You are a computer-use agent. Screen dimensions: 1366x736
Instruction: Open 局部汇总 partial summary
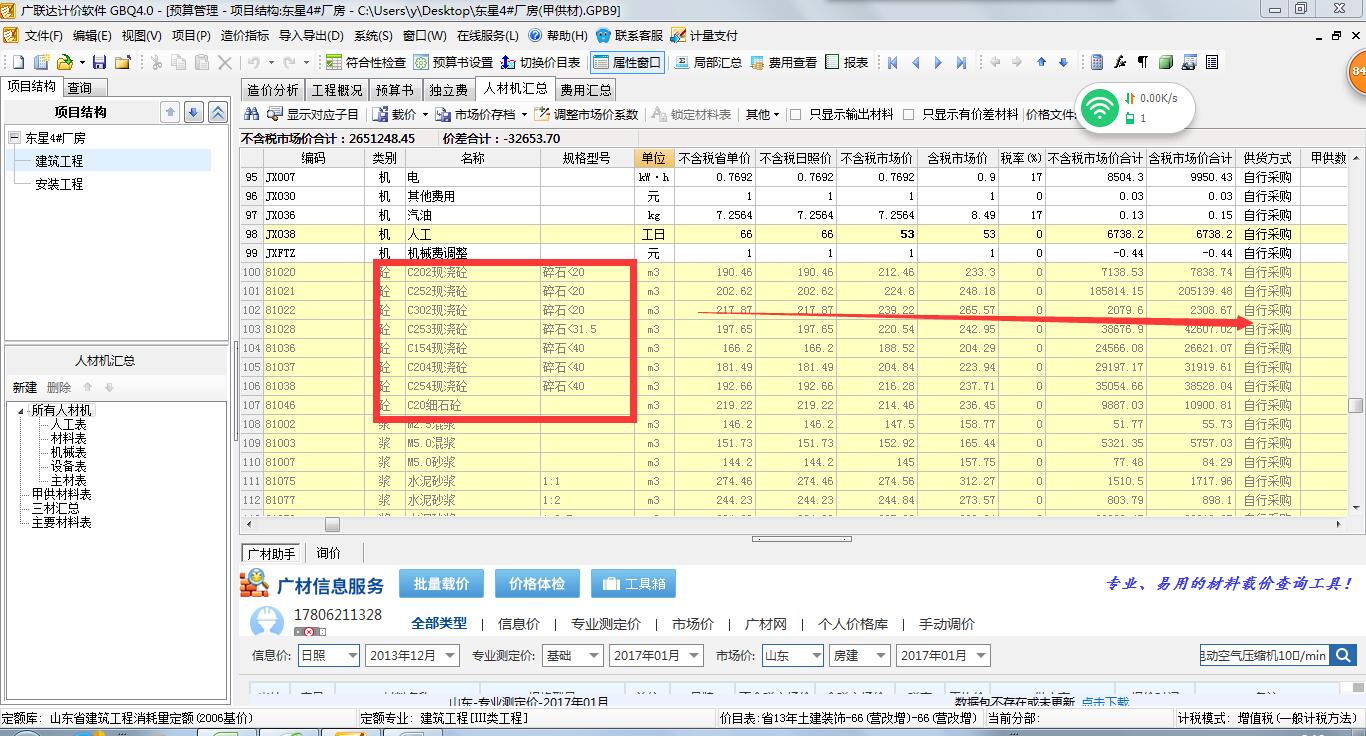coord(708,62)
